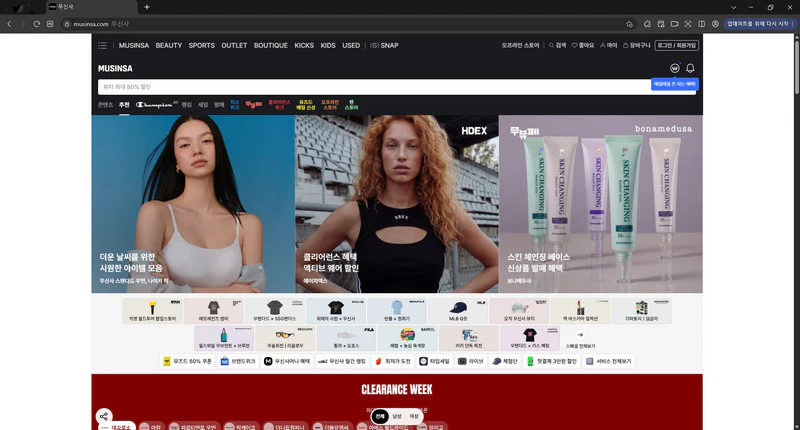Click the 타임세일 shortcut button
800x430 pixels.
[434, 361]
